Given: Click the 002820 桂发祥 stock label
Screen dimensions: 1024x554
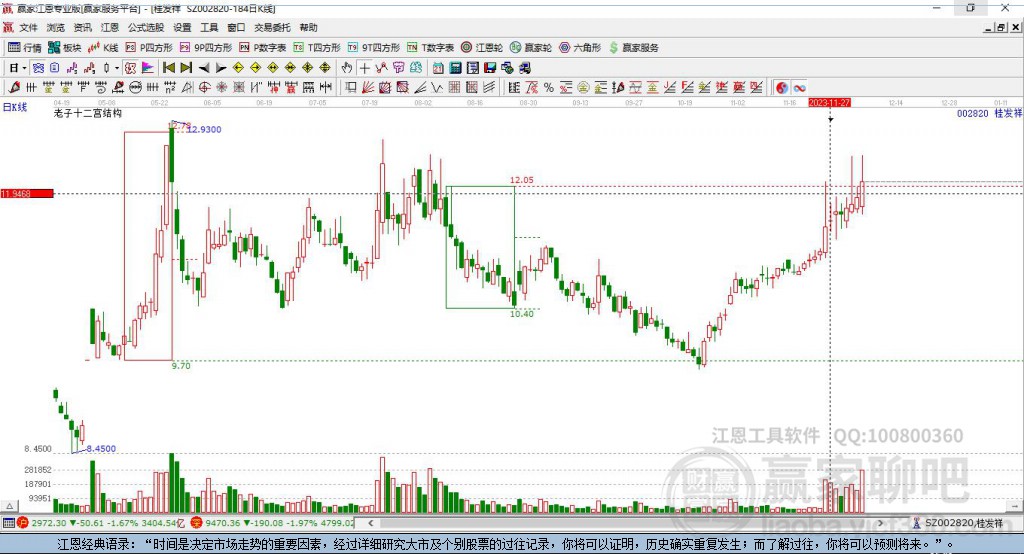Looking at the screenshot, I should pos(989,114).
